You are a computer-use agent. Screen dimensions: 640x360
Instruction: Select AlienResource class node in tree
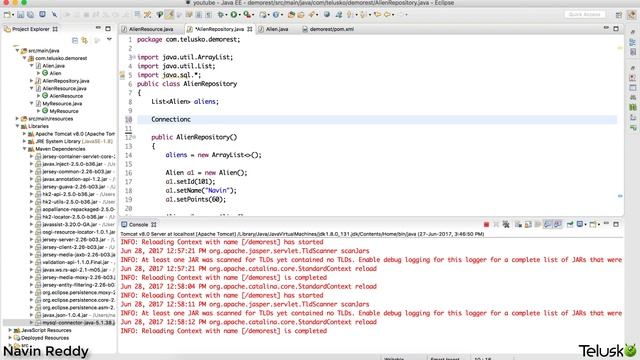coord(66,96)
